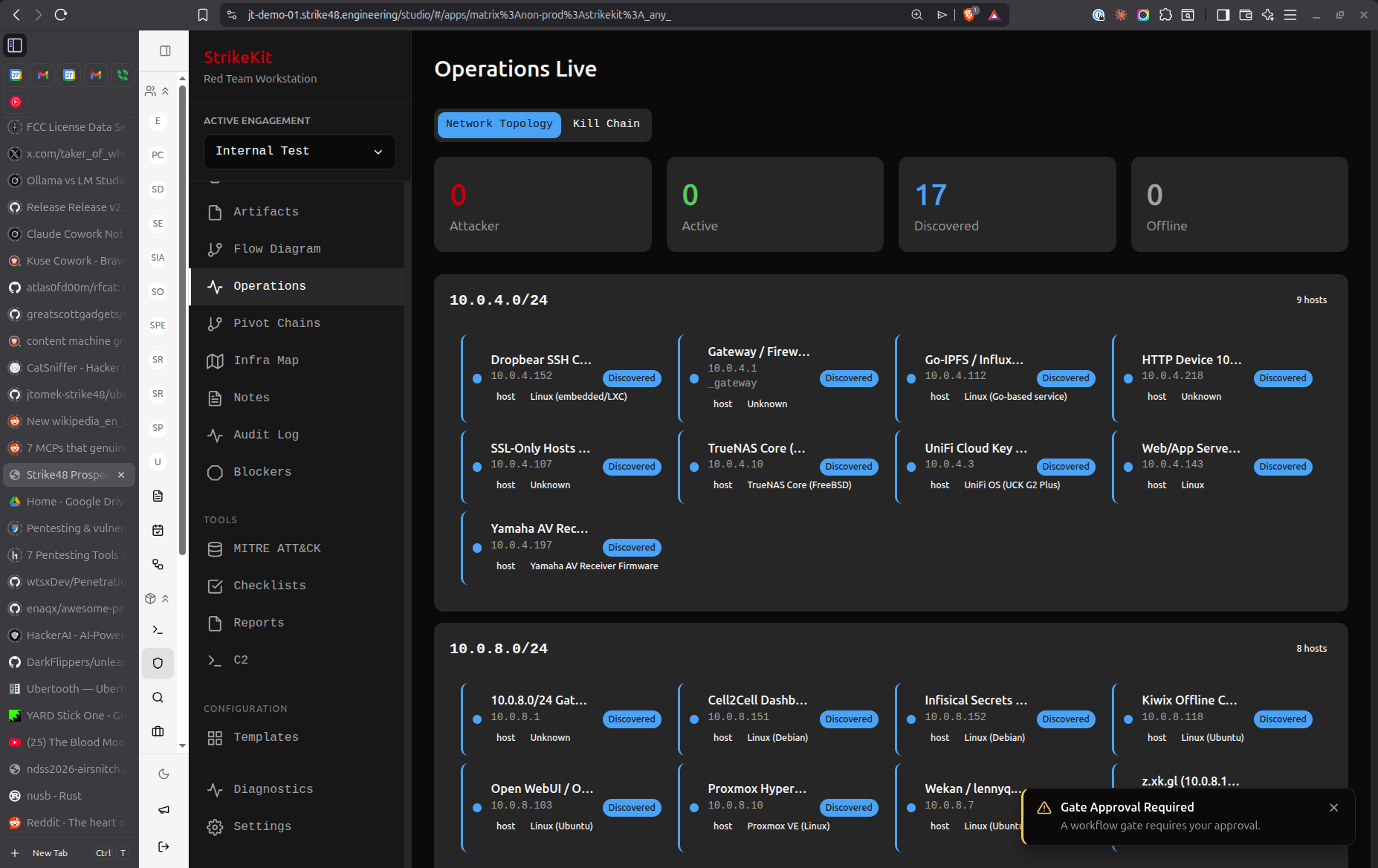Click the StrikeKit logo title
The height and width of the screenshot is (868, 1378).
pyautogui.click(x=238, y=58)
